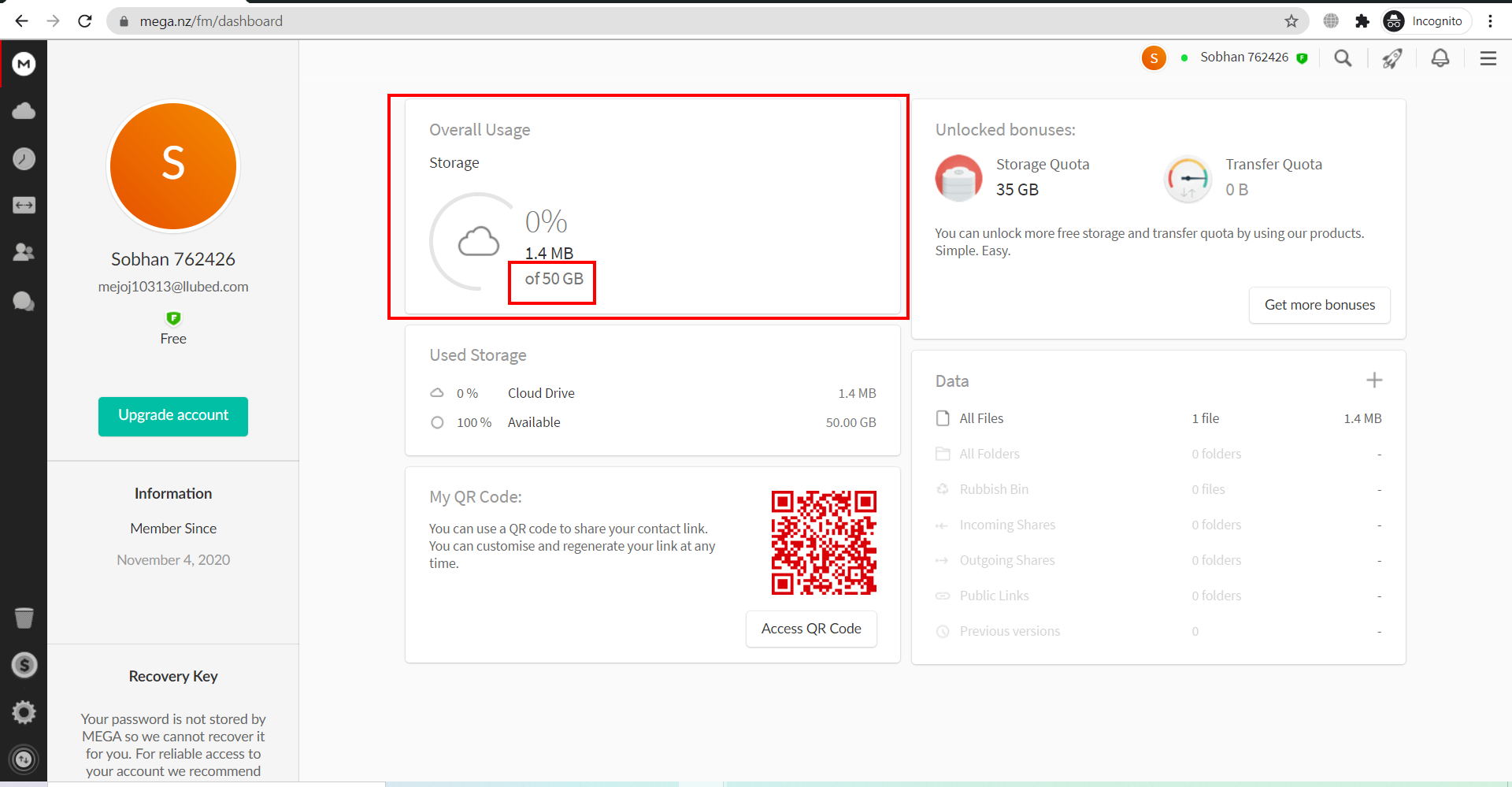This screenshot has height=787, width=1512.
Task: Click the storage usage cloud circle
Action: point(478,242)
